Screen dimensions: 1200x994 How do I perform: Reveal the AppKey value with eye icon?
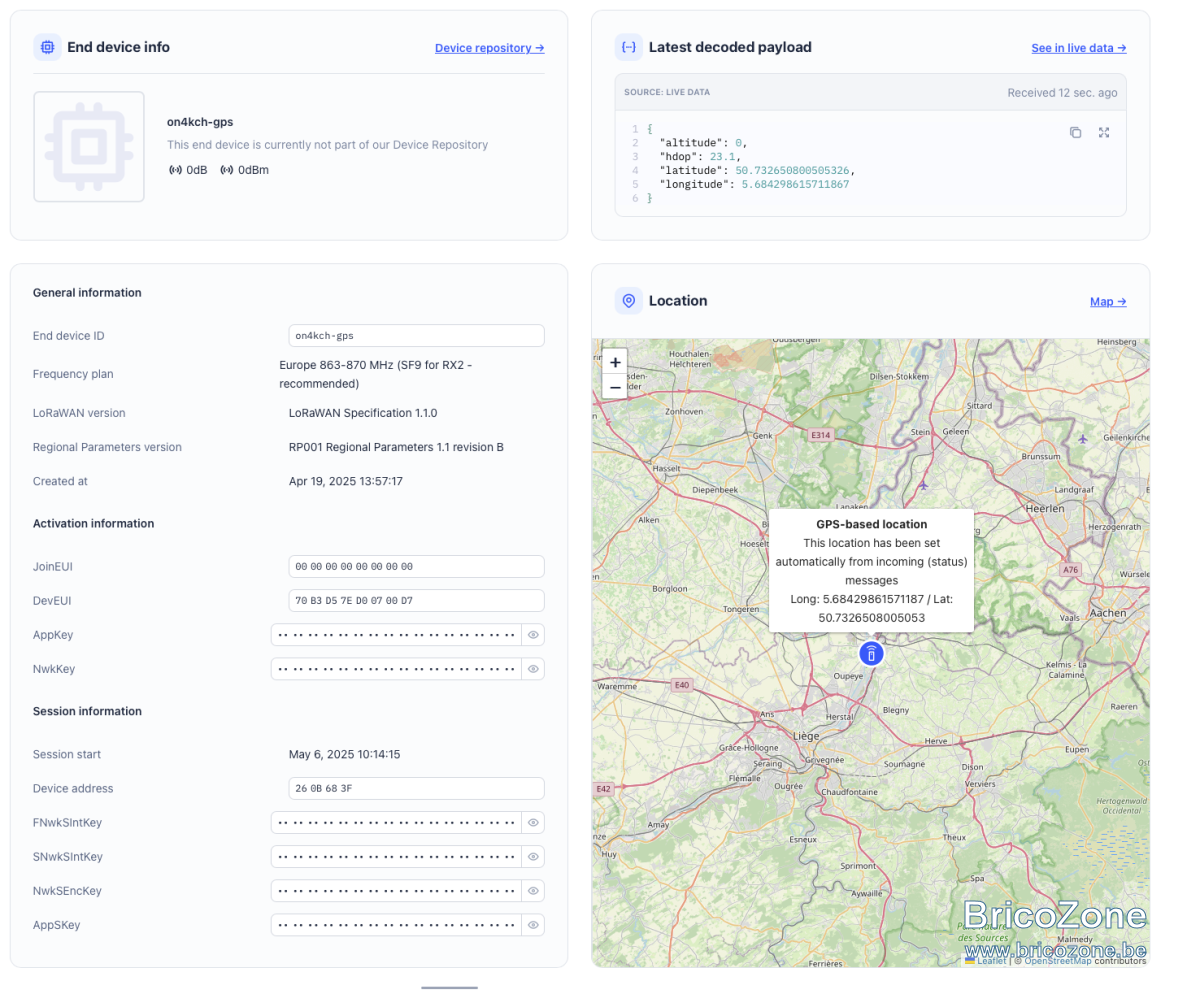click(x=534, y=634)
